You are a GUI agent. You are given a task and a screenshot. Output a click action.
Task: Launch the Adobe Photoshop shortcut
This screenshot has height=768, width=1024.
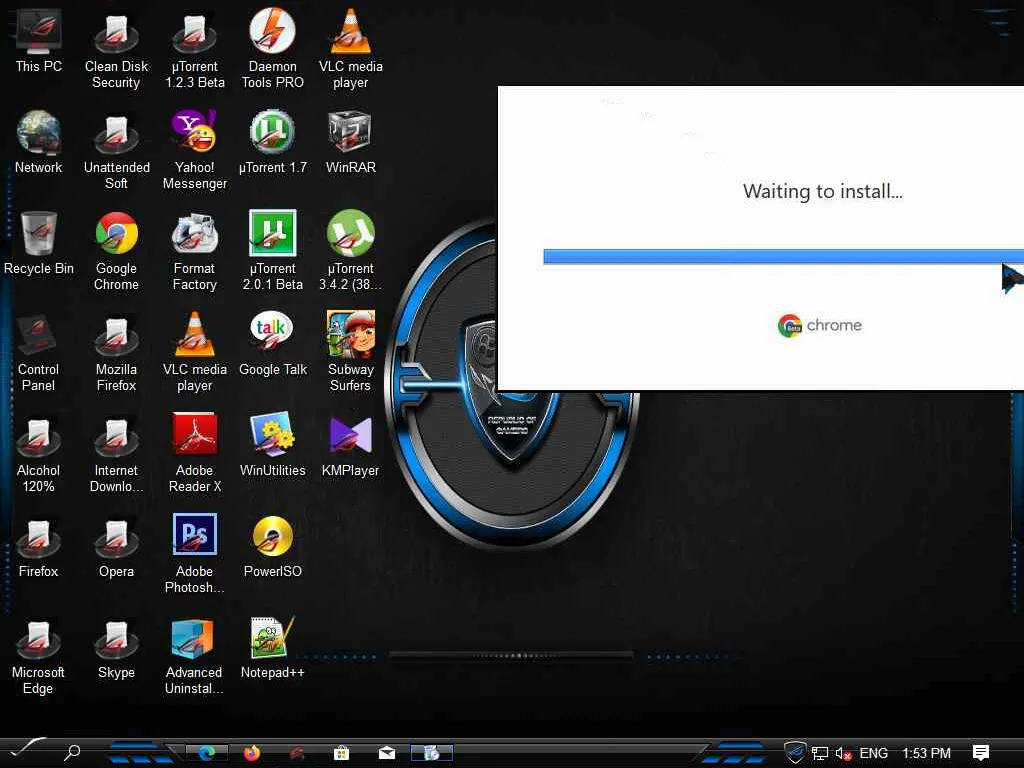(195, 554)
